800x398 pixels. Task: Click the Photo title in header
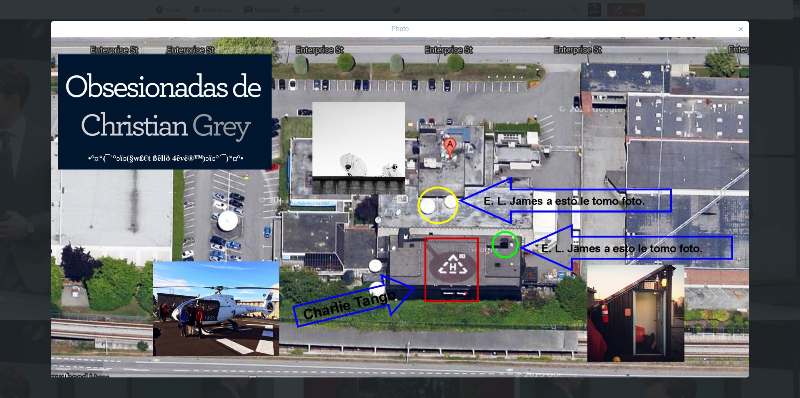coord(400,29)
